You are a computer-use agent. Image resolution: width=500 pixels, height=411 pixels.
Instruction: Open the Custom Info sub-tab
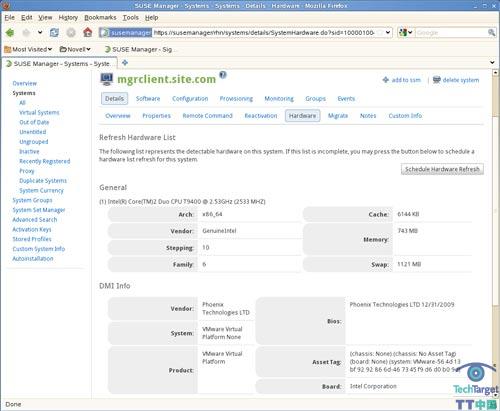tap(405, 116)
